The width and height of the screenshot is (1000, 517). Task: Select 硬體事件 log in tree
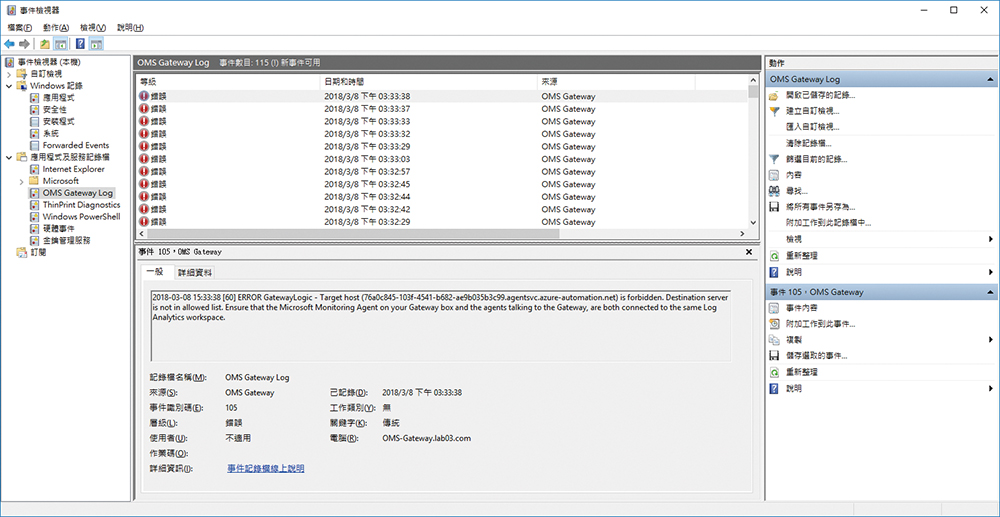point(59,228)
